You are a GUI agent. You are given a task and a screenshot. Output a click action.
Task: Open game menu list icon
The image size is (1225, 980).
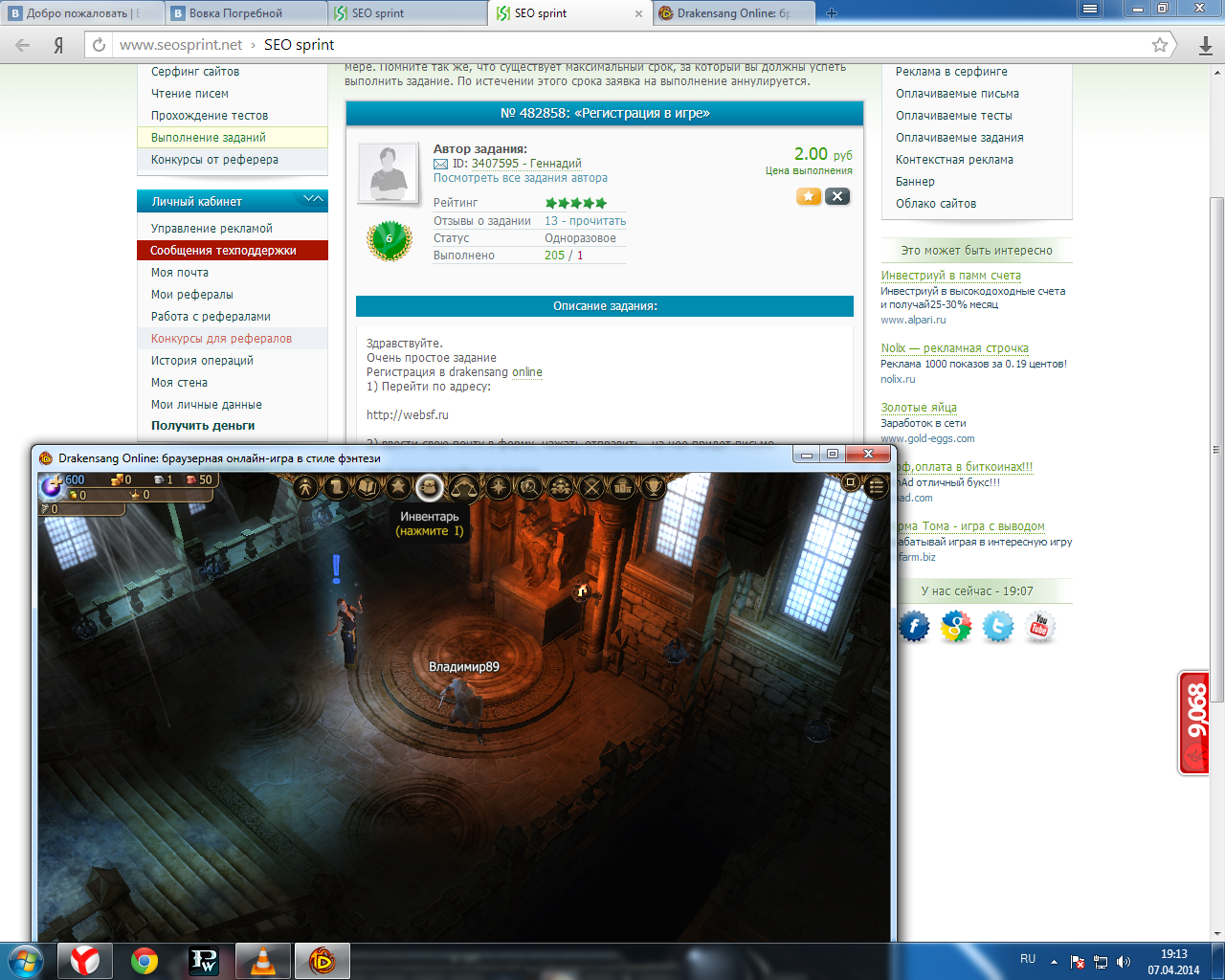point(876,486)
